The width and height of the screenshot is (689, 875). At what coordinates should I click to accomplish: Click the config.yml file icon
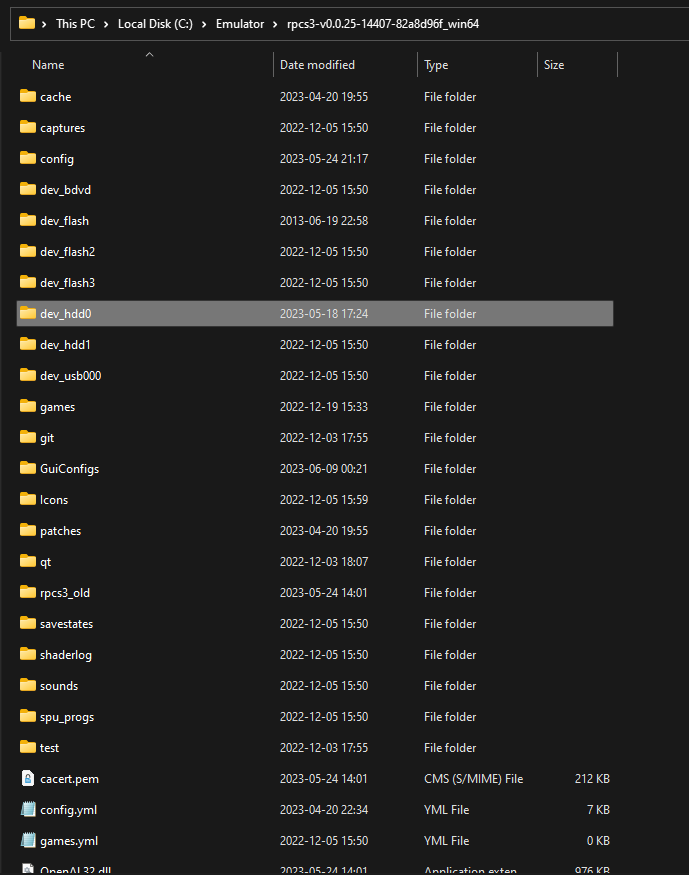[x=27, y=809]
